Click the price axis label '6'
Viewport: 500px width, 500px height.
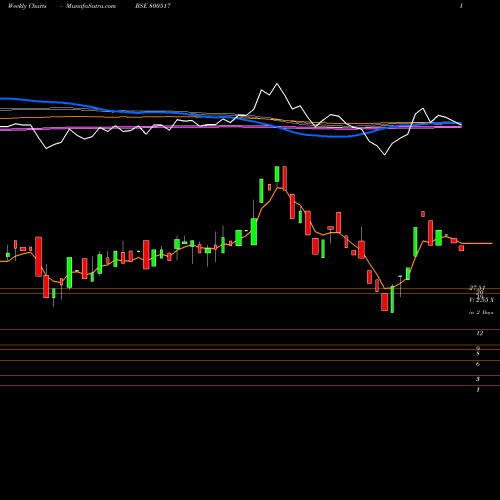(x=478, y=364)
